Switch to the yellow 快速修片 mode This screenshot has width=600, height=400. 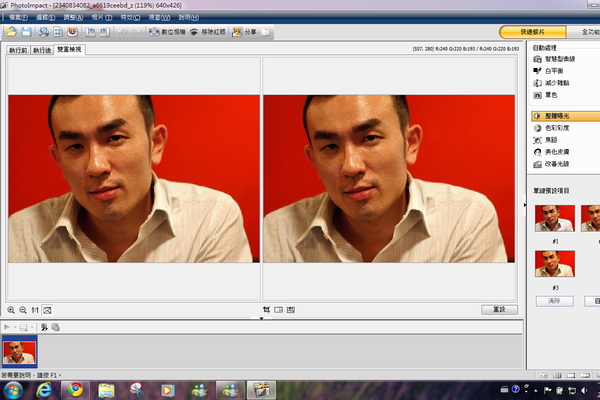tap(533, 32)
